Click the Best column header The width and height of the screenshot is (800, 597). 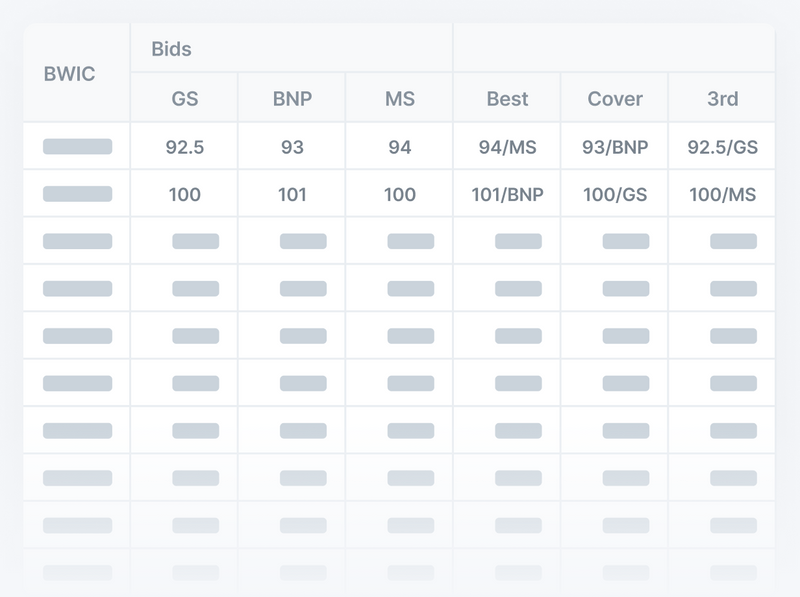pos(508,97)
